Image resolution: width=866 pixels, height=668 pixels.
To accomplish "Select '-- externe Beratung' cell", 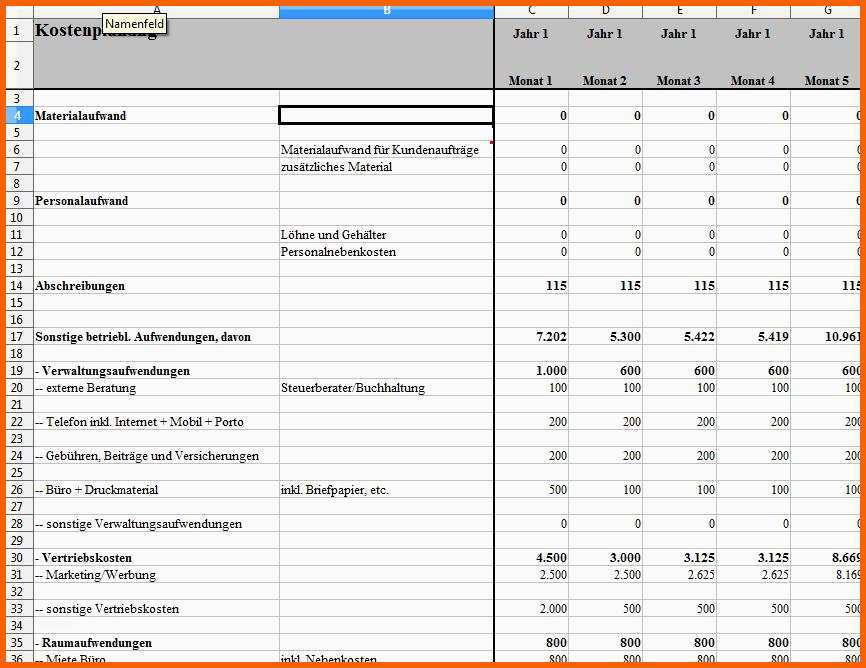I will 156,388.
